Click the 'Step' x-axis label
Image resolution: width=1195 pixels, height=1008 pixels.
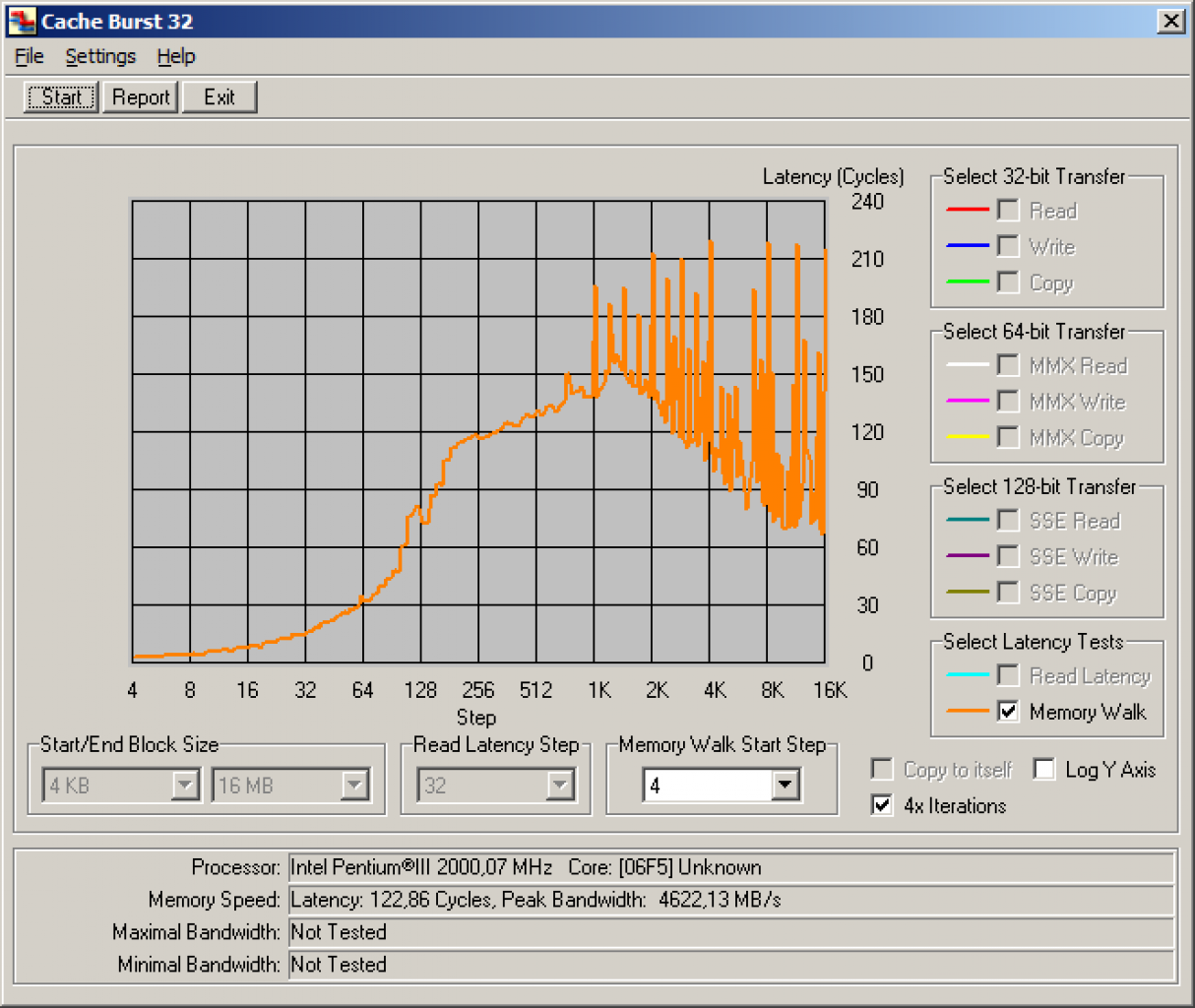tap(476, 718)
